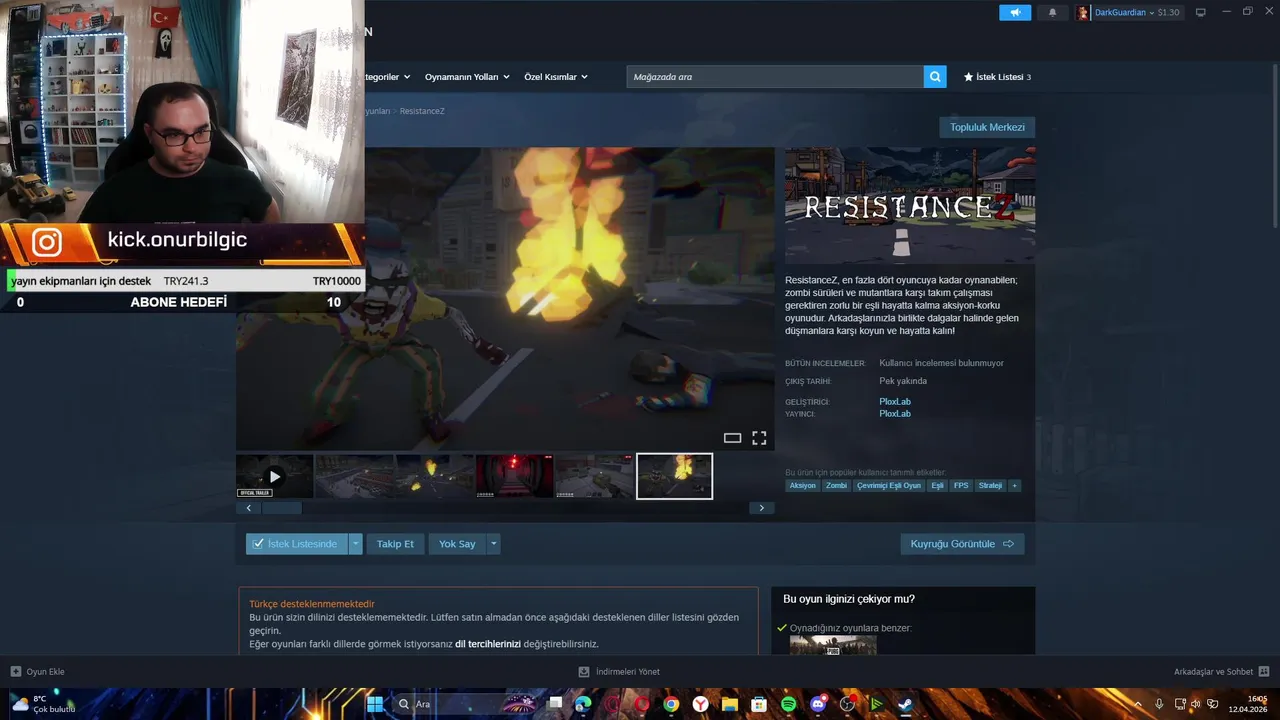Screen dimensions: 1280x720
Task: Select the red corridor screenshot thumbnail
Action: coord(514,476)
